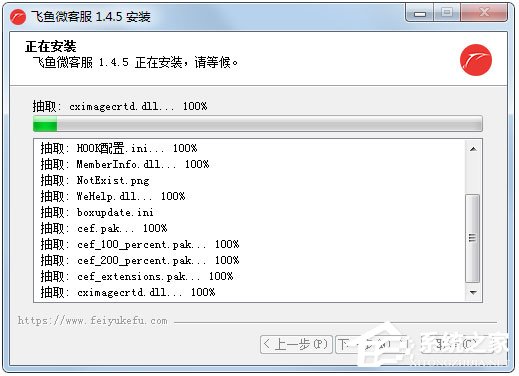The width and height of the screenshot is (519, 376).
Task: Click the '飞鱼微客服 1.4.5 正在安装，请等候。' subtitle
Action: [x=135, y=62]
